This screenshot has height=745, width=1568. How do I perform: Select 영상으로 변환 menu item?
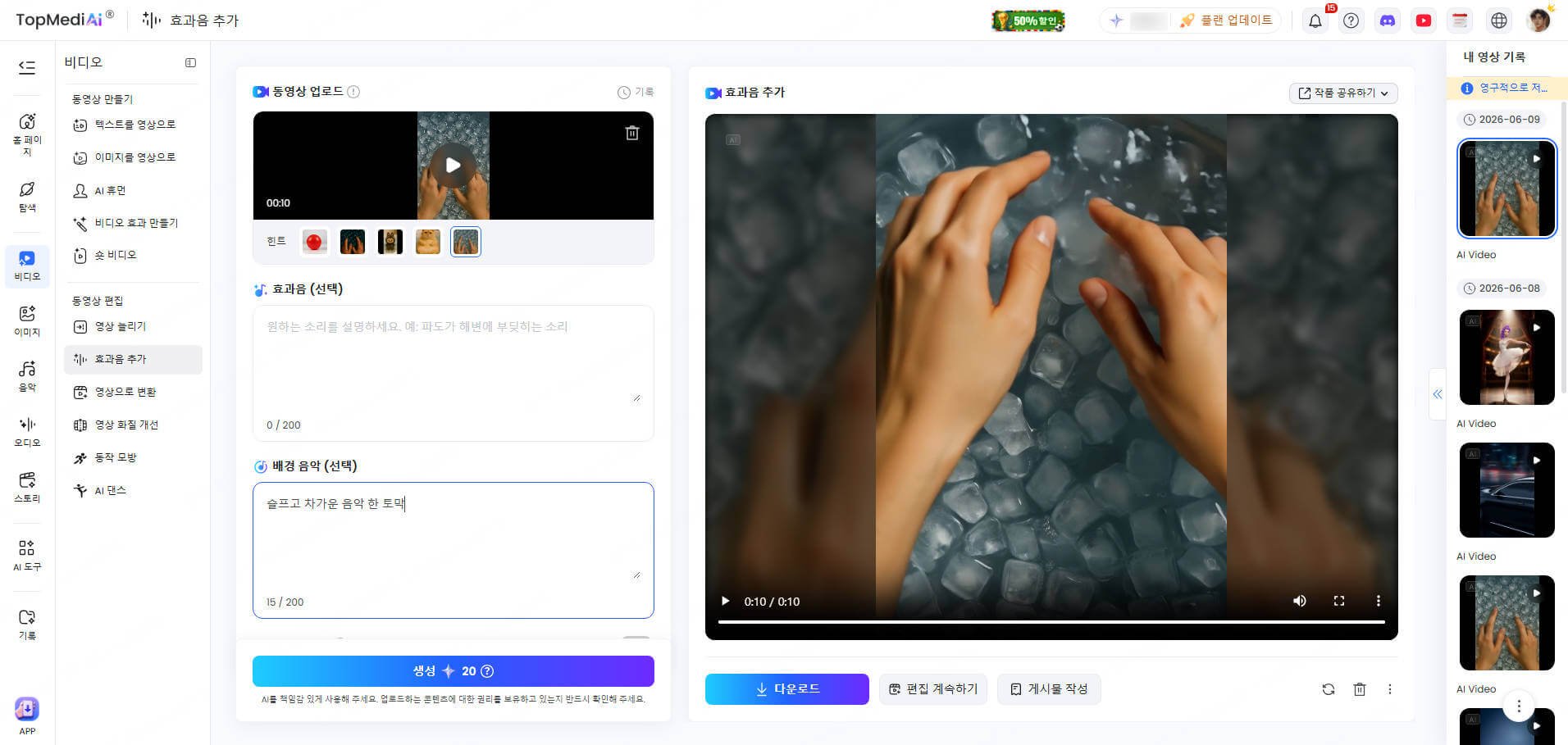click(134, 392)
